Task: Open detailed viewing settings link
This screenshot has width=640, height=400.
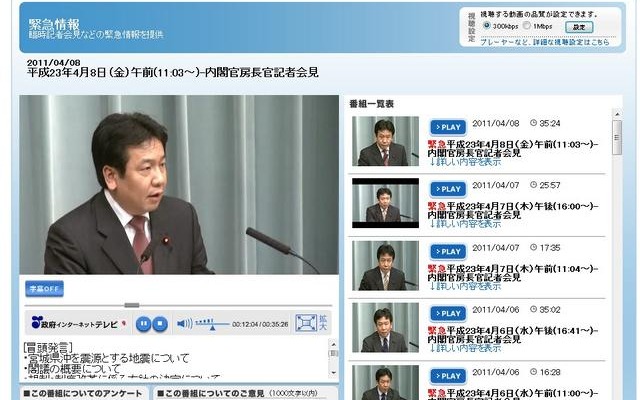Action: pyautogui.click(x=544, y=42)
